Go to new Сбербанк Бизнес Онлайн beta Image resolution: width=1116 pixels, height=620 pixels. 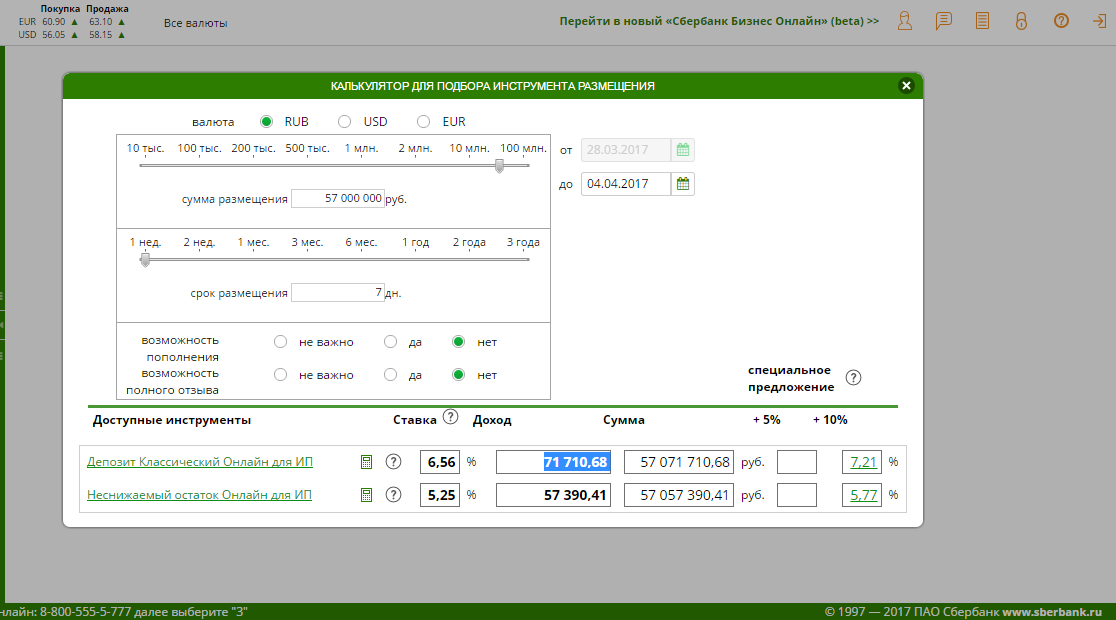pos(719,21)
